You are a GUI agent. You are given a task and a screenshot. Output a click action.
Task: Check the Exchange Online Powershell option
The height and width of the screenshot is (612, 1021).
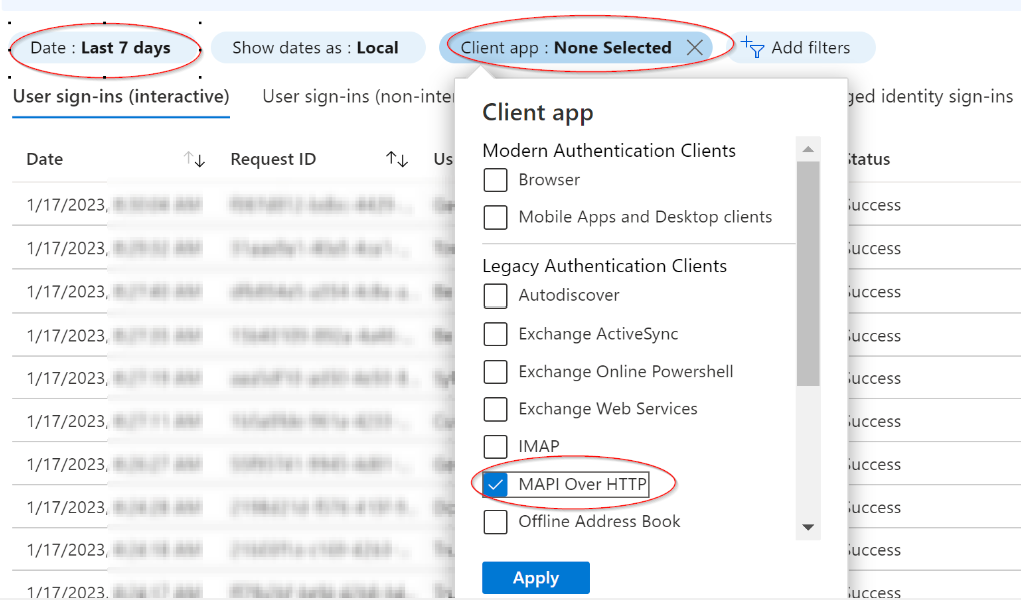click(x=495, y=372)
